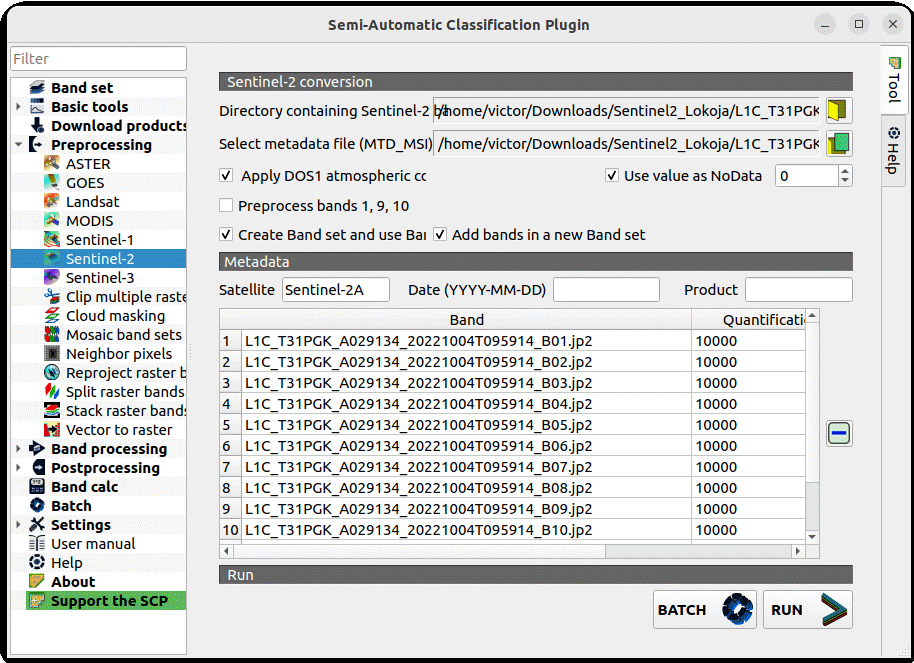The image size is (914, 663).
Task: Open the User manual icon
Action: click(37, 543)
